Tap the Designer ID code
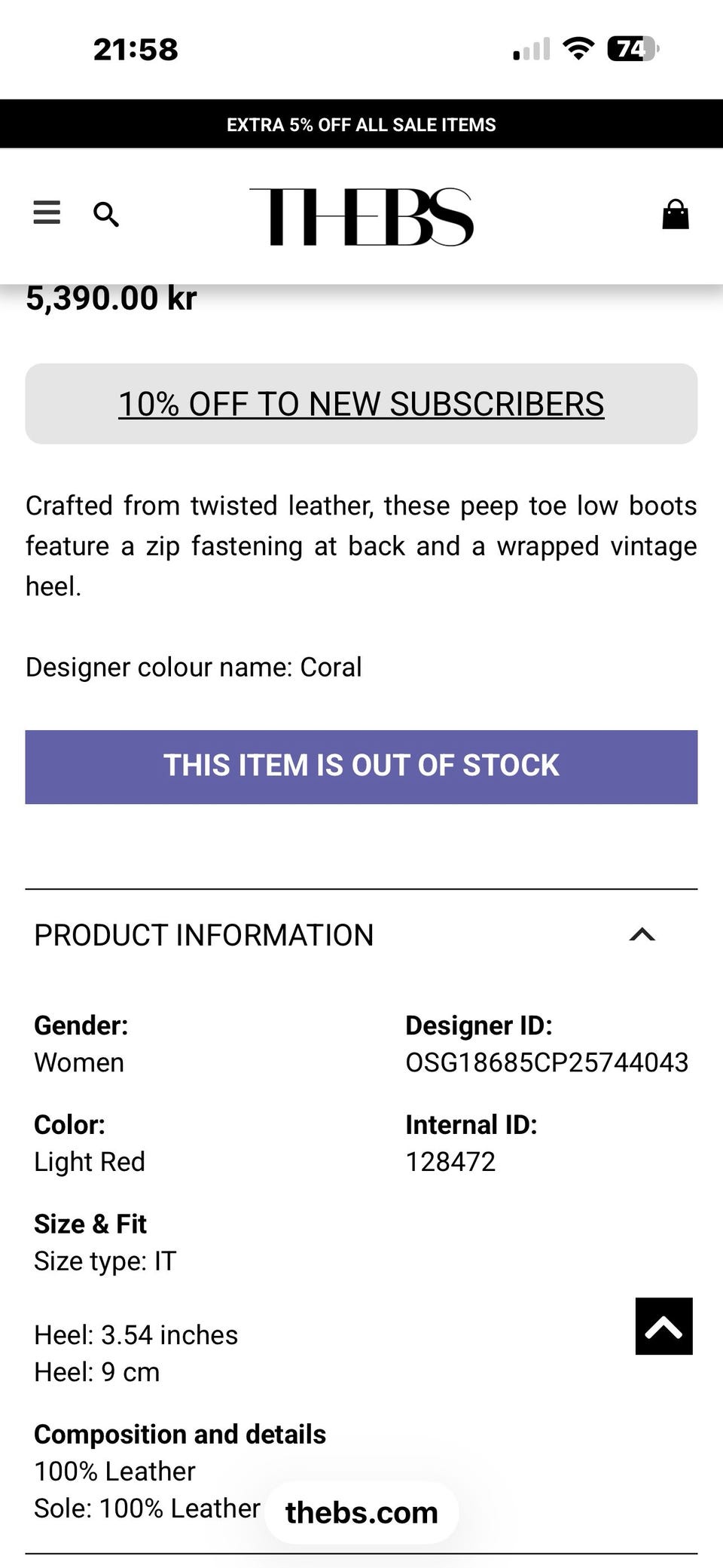This screenshot has width=723, height=1568. (x=547, y=1062)
